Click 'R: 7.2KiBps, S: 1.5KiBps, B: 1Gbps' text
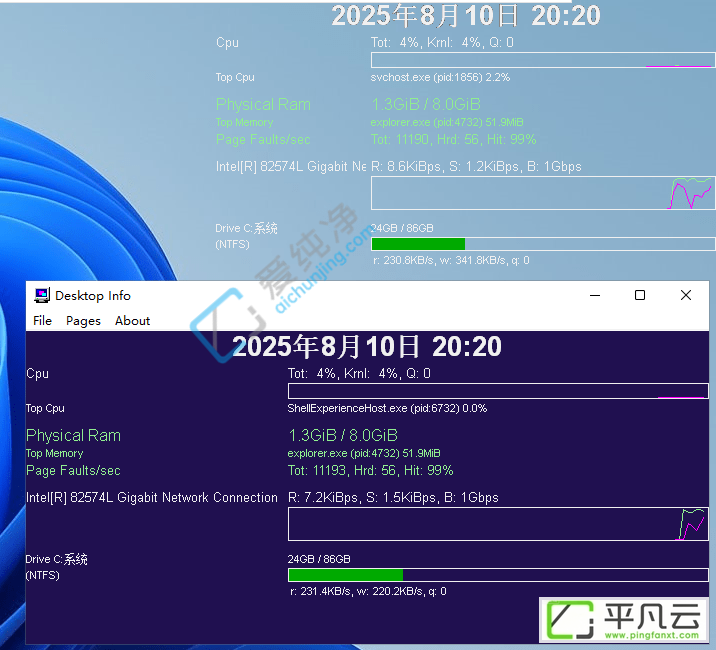 393,497
